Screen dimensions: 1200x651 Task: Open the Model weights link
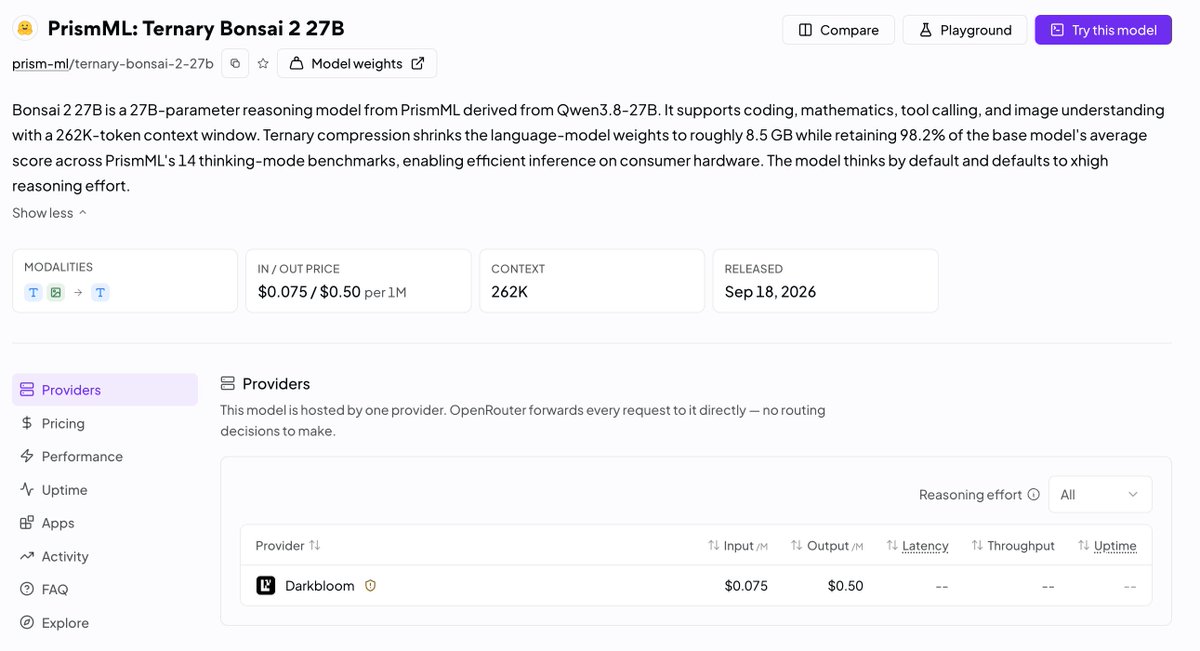point(357,63)
